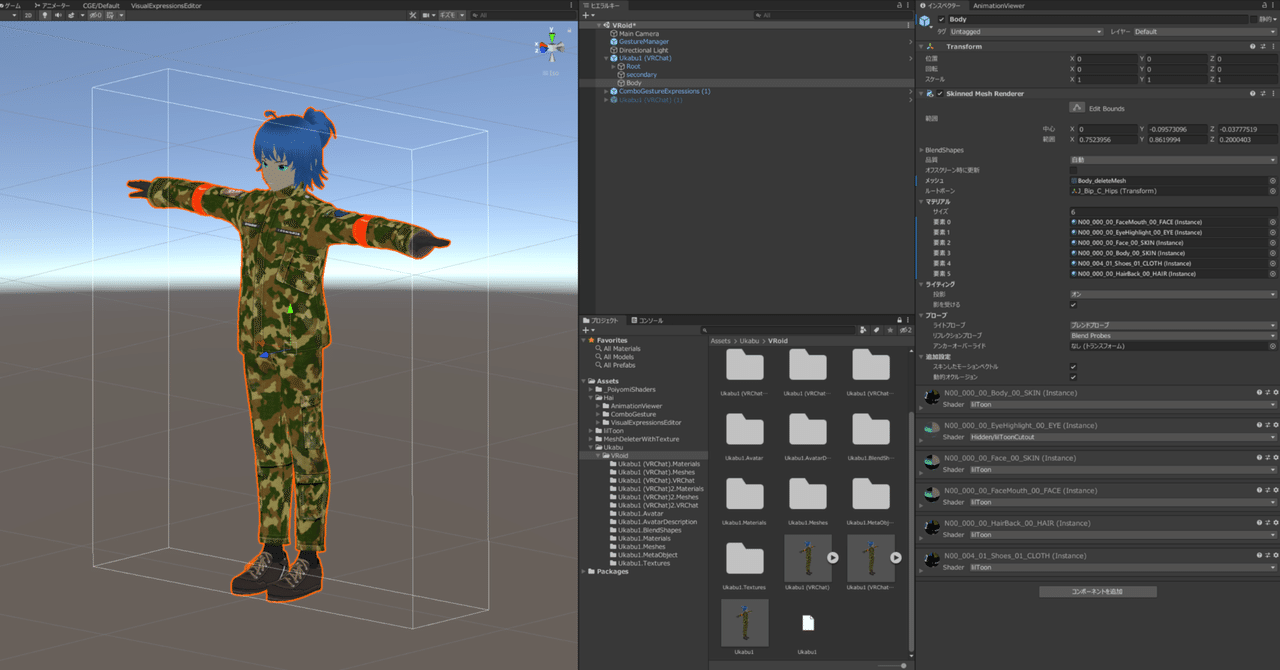Click the search-by-label icon in the Project toolbar
This screenshot has height=670, width=1280.
[x=877, y=329]
